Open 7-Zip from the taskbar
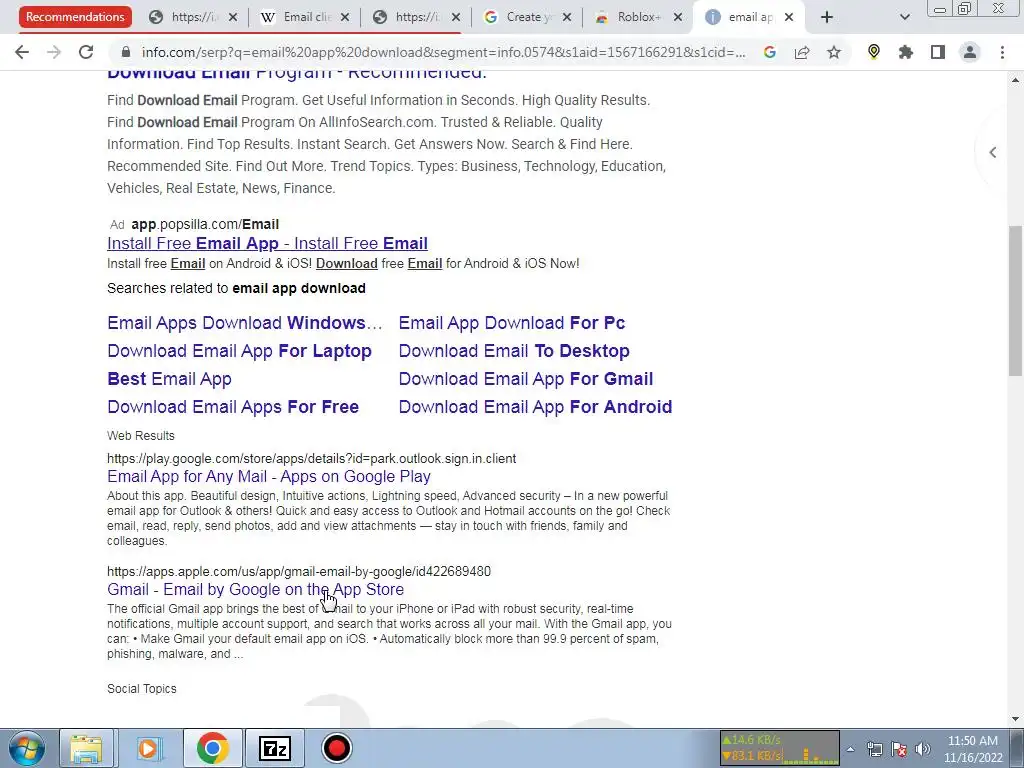This screenshot has height=768, width=1024. click(x=274, y=748)
